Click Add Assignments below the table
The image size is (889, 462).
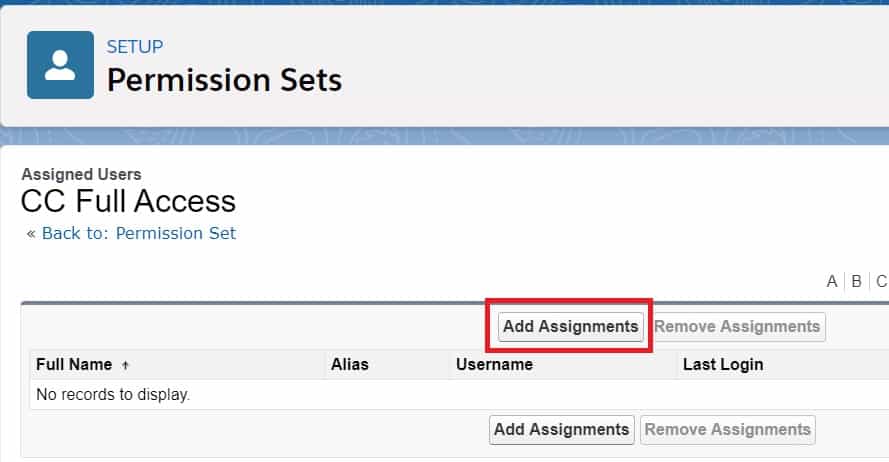coord(562,429)
